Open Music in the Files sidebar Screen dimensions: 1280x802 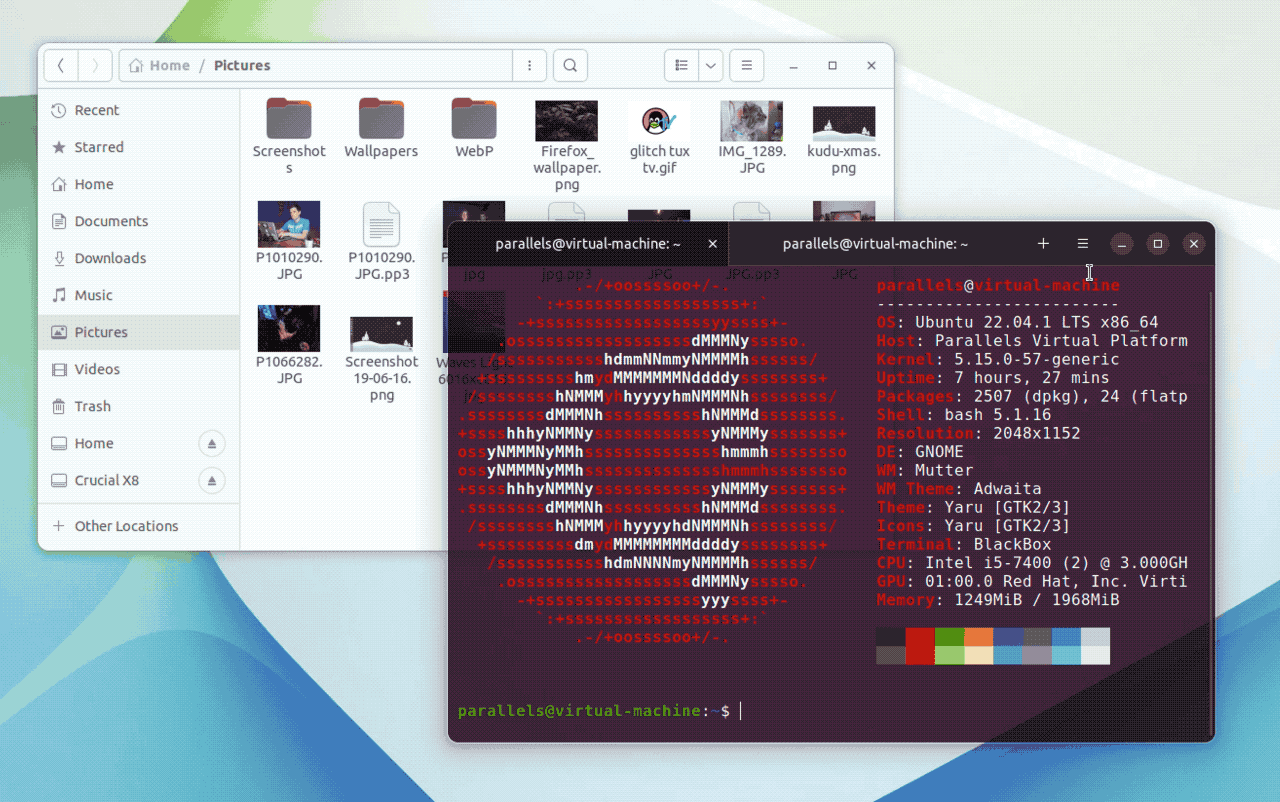coord(139,295)
